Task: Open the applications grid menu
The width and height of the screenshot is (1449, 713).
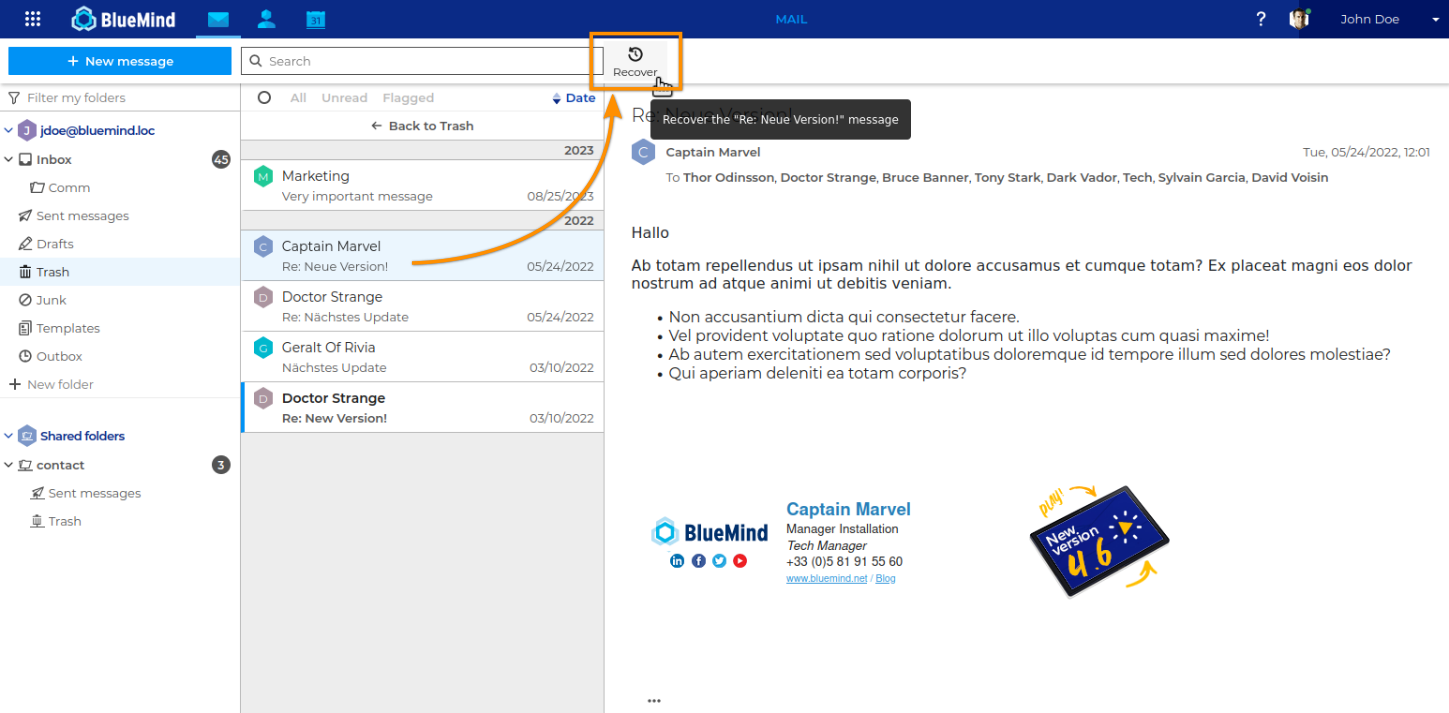Action: point(32,19)
